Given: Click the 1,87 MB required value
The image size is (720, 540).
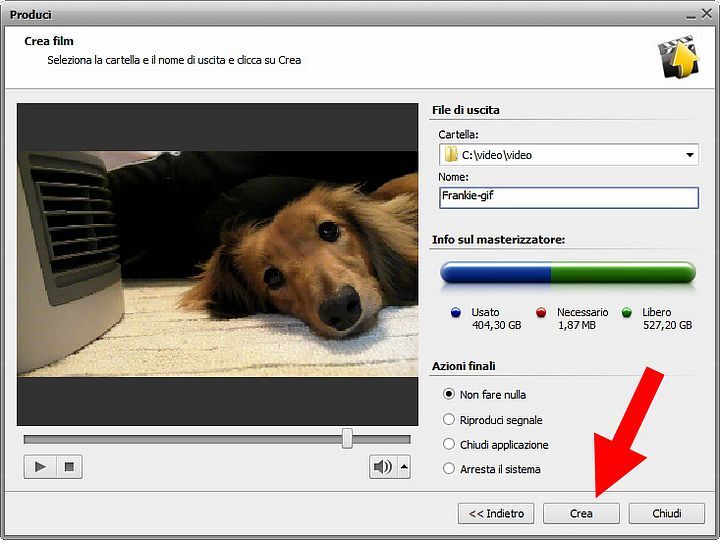Looking at the screenshot, I should tap(577, 325).
